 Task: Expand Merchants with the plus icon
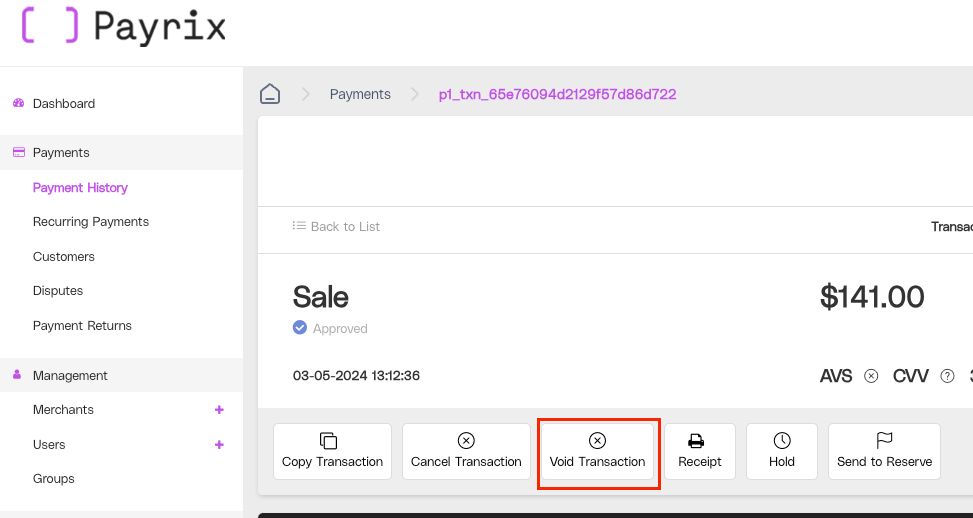click(218, 409)
